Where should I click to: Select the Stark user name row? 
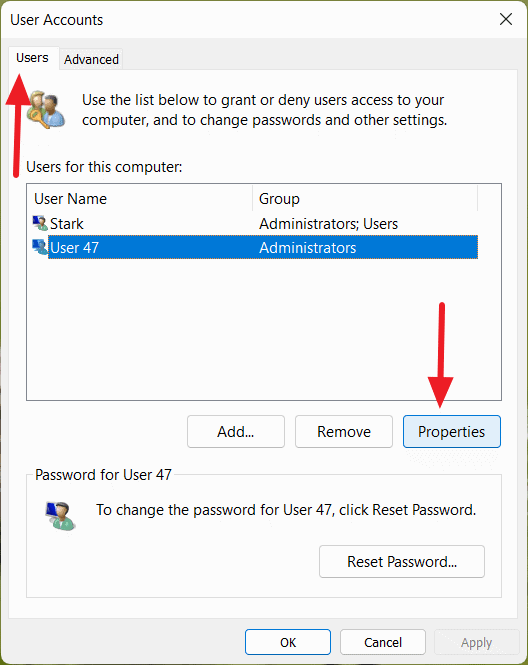[x=255, y=224]
